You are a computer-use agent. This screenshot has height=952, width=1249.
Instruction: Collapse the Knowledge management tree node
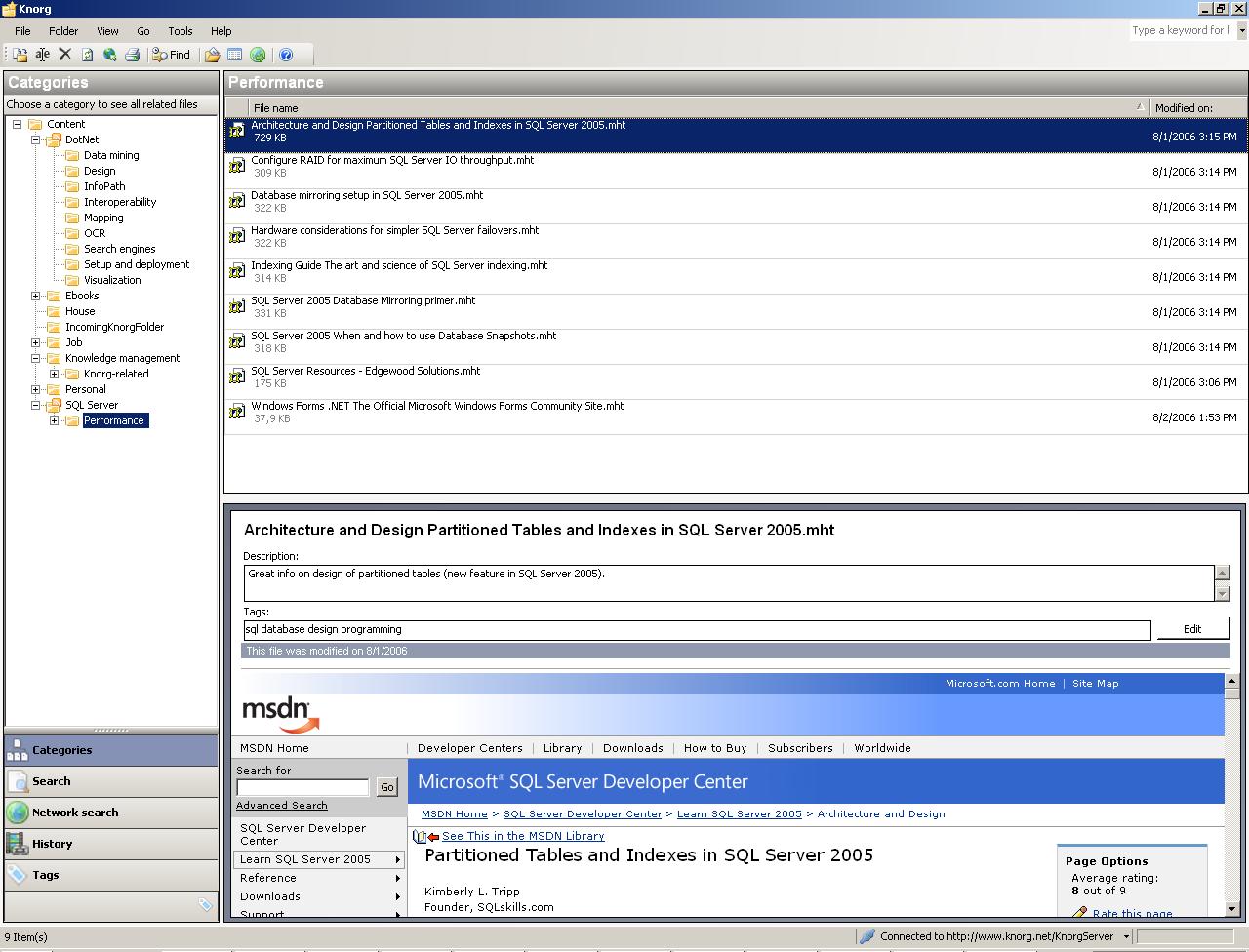pyautogui.click(x=35, y=358)
